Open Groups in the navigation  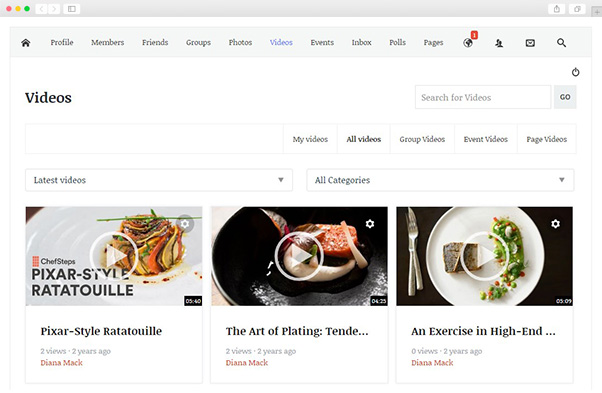pyautogui.click(x=198, y=43)
